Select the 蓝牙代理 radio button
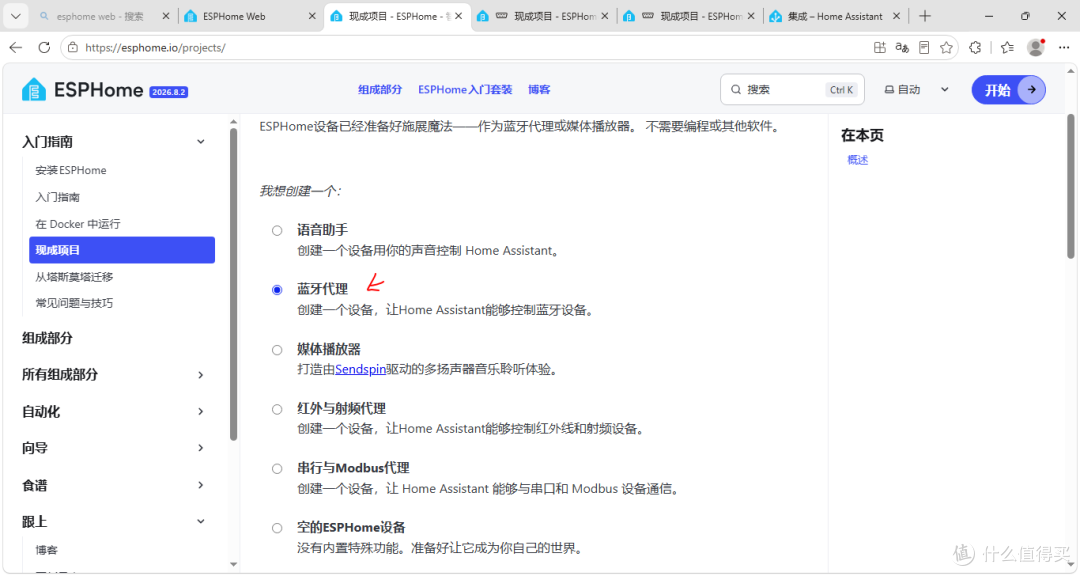The image size is (1080, 576). (x=277, y=290)
